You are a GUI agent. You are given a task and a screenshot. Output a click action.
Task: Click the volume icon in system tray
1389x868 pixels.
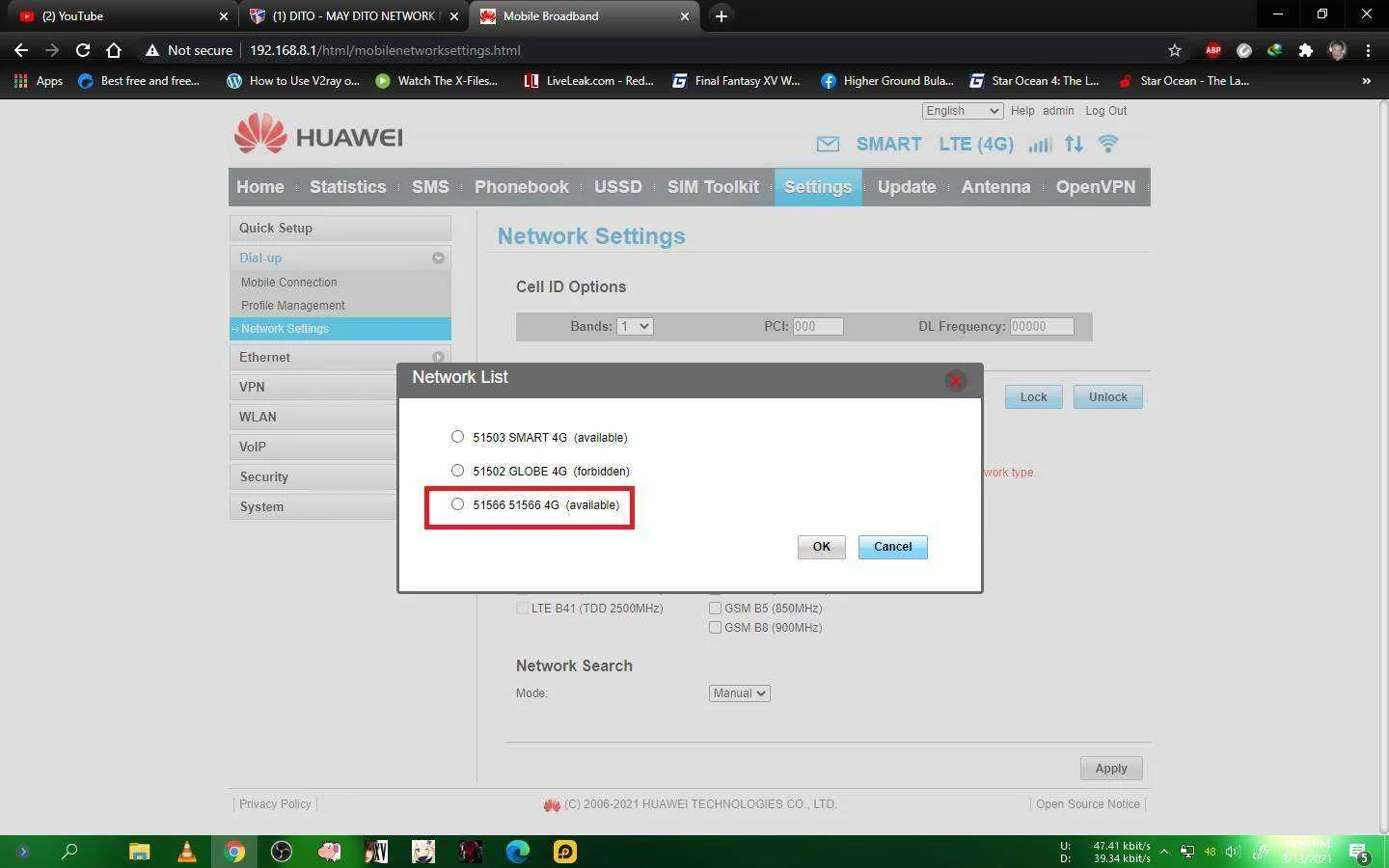coord(1233,852)
